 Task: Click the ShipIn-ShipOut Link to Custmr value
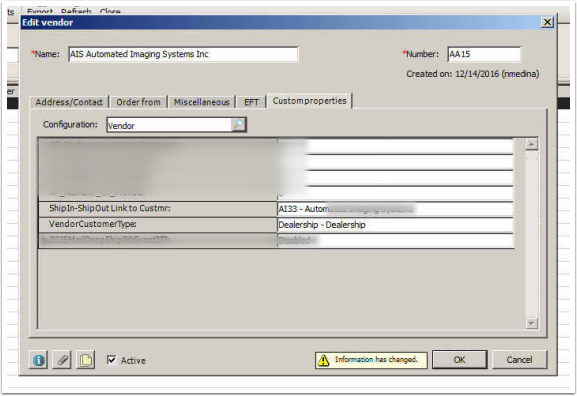click(395, 209)
